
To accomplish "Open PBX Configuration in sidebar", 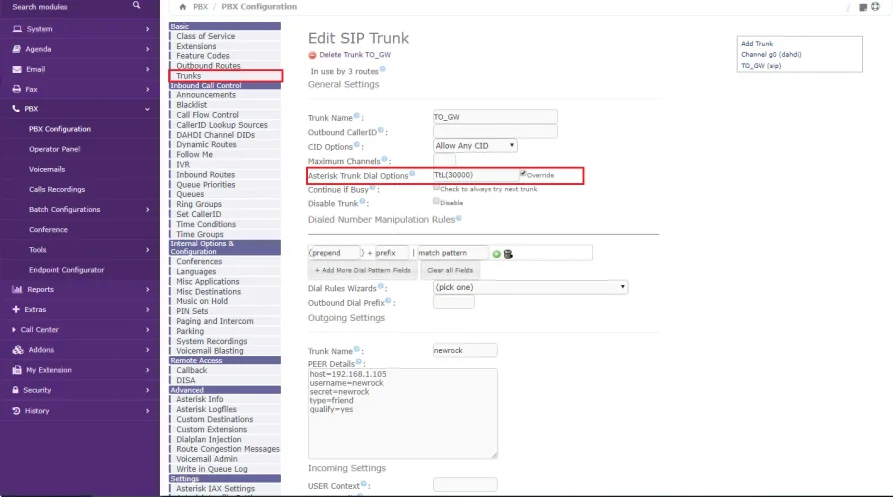I will (x=60, y=129).
